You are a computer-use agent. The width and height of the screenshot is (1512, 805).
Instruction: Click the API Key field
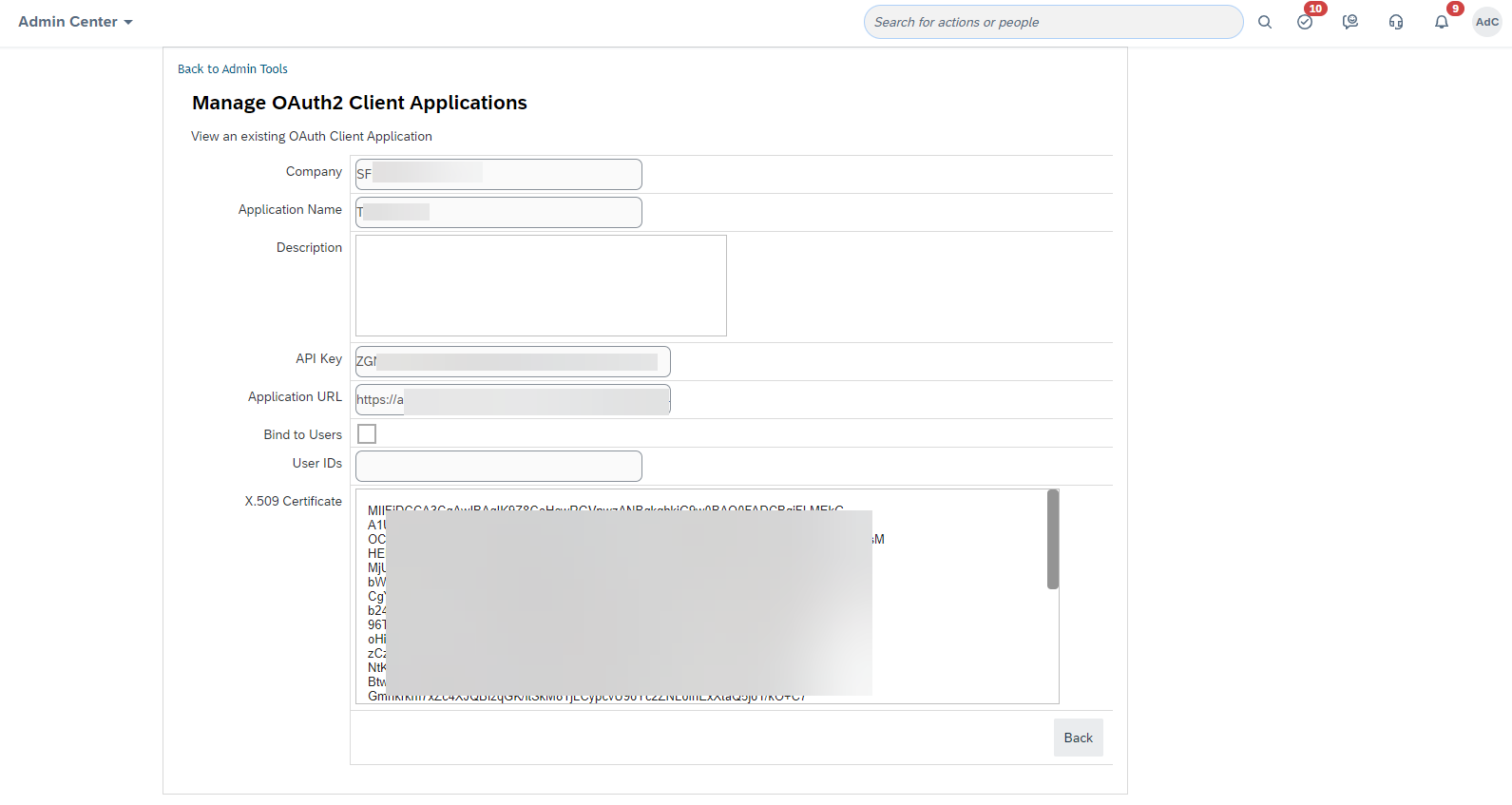tap(513, 361)
